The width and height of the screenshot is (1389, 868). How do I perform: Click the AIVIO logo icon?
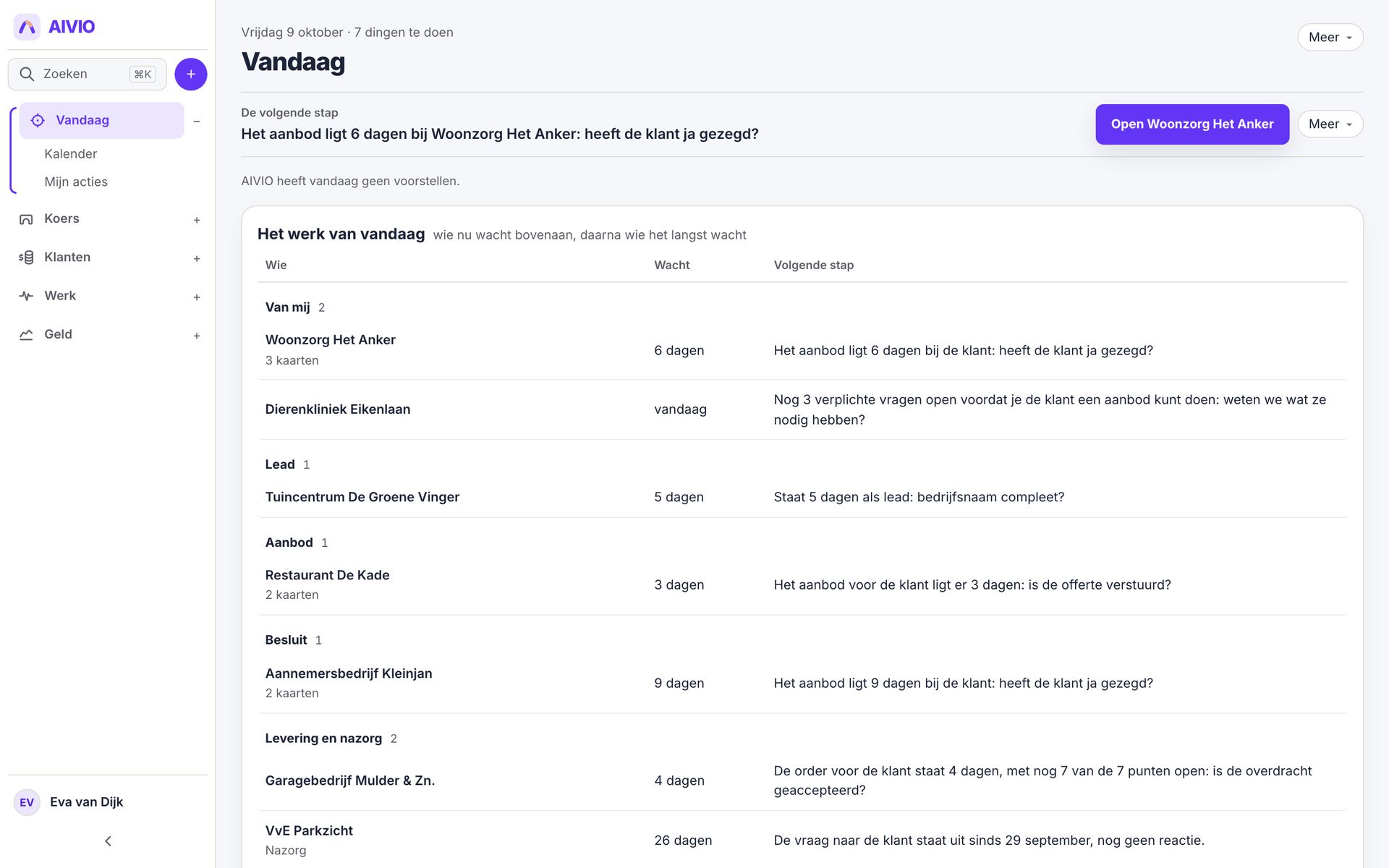pos(27,27)
